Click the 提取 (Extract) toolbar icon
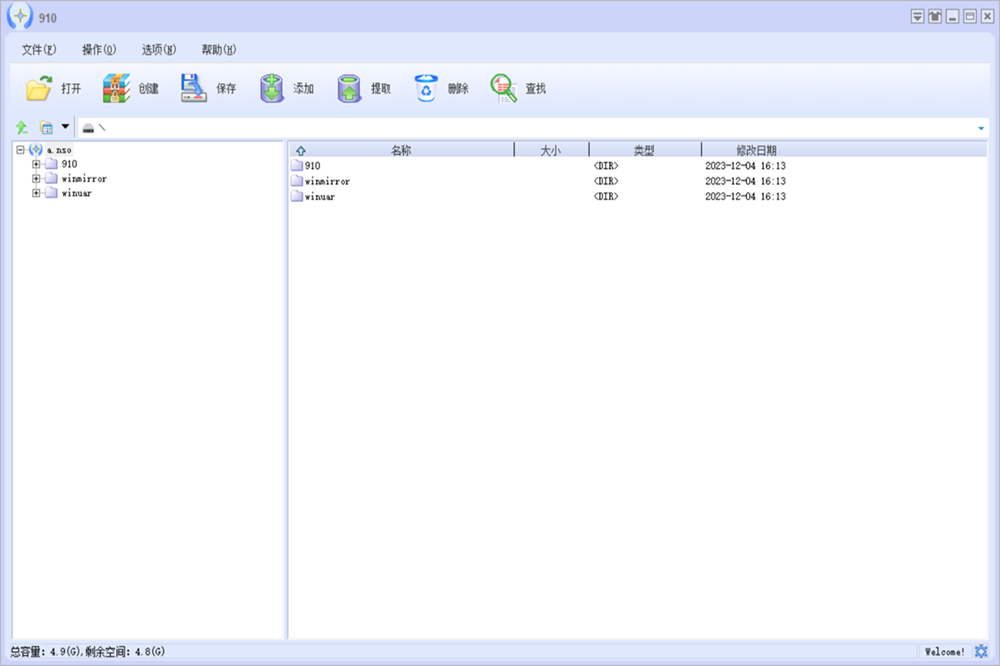 coord(349,89)
